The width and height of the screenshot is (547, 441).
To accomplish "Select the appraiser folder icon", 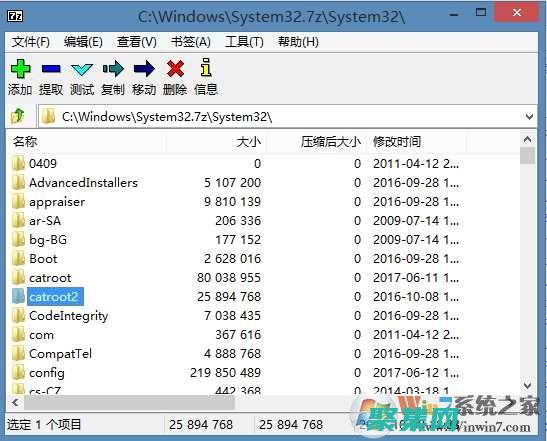I will [x=18, y=201].
